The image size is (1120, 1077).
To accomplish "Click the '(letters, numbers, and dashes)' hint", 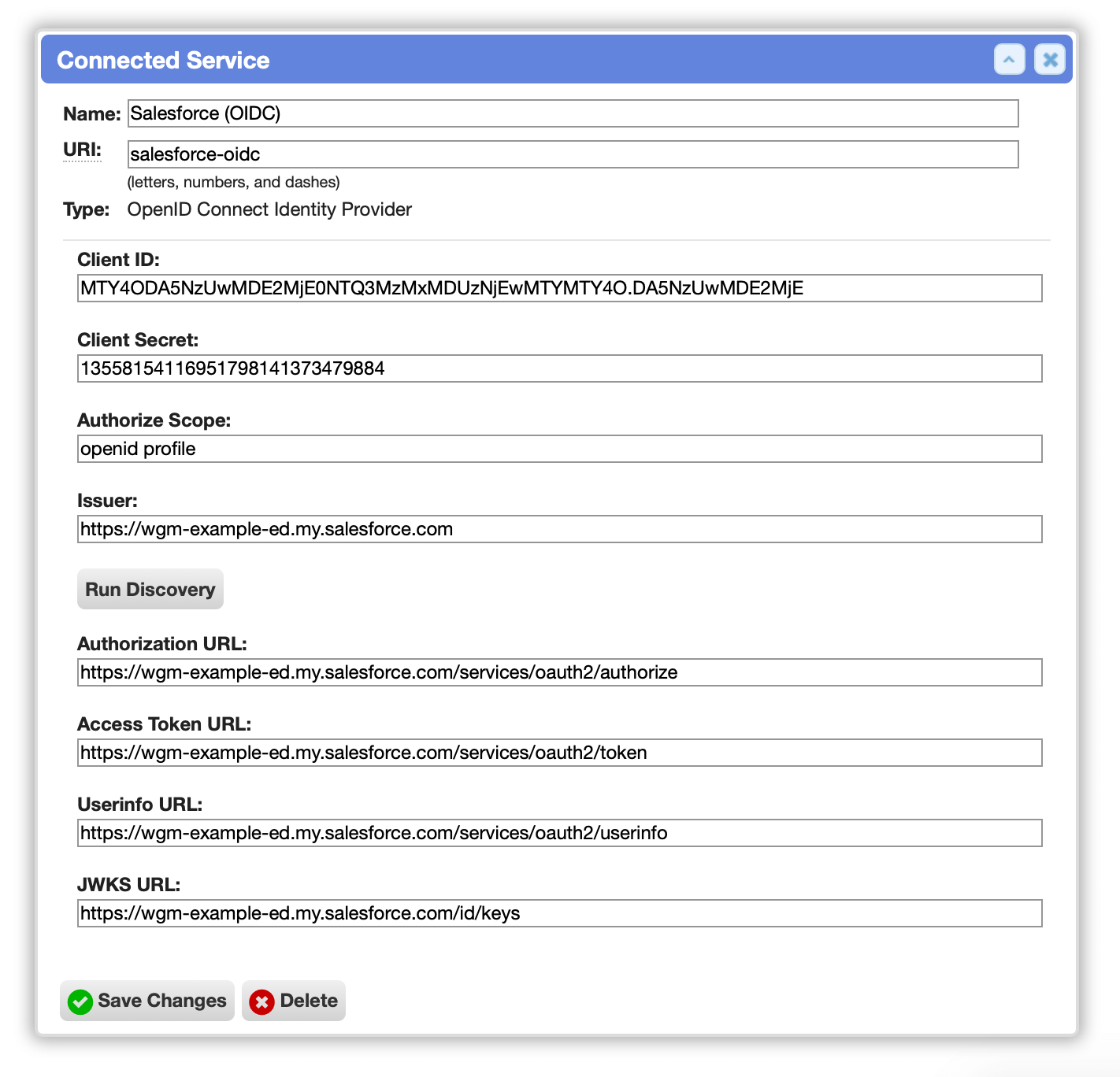I will click(234, 182).
